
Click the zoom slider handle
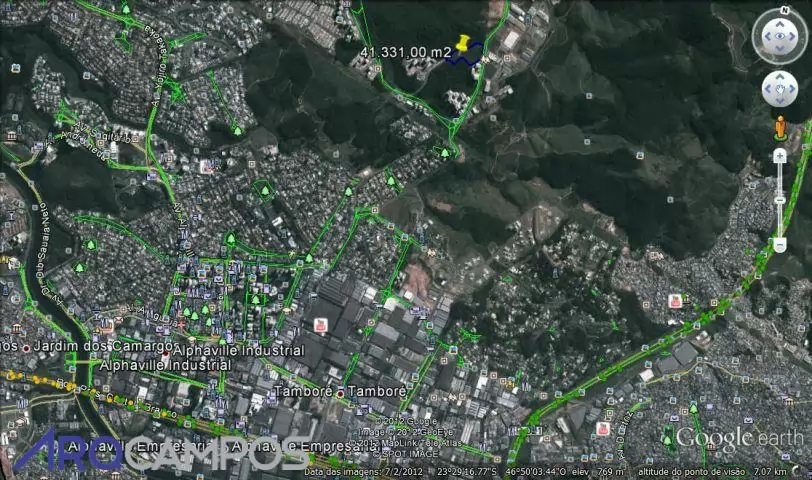tap(780, 200)
